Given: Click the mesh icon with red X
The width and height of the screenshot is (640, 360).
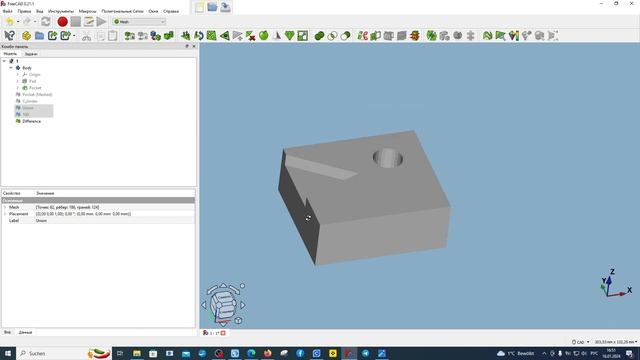Looking at the screenshot, I should tap(251, 36).
